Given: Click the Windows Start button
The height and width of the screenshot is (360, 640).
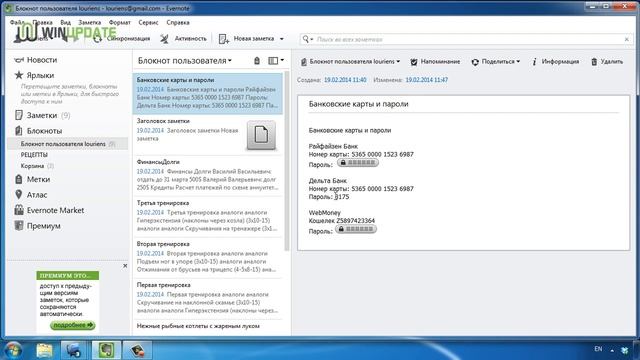Looking at the screenshot, I should coord(13,350).
